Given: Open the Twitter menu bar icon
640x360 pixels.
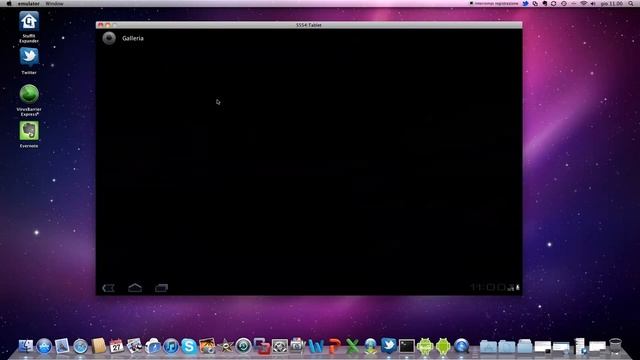Looking at the screenshot, I should pyautogui.click(x=526, y=4).
